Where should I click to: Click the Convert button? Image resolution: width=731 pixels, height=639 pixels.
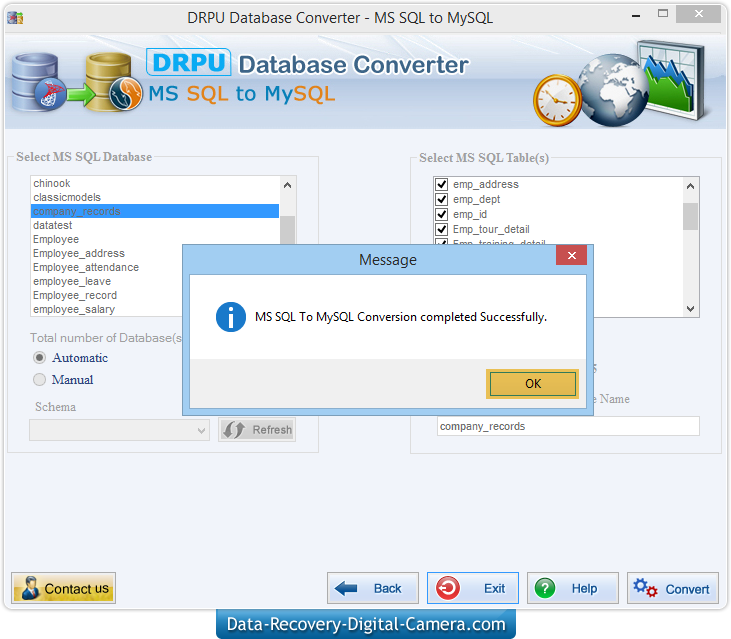click(x=672, y=588)
